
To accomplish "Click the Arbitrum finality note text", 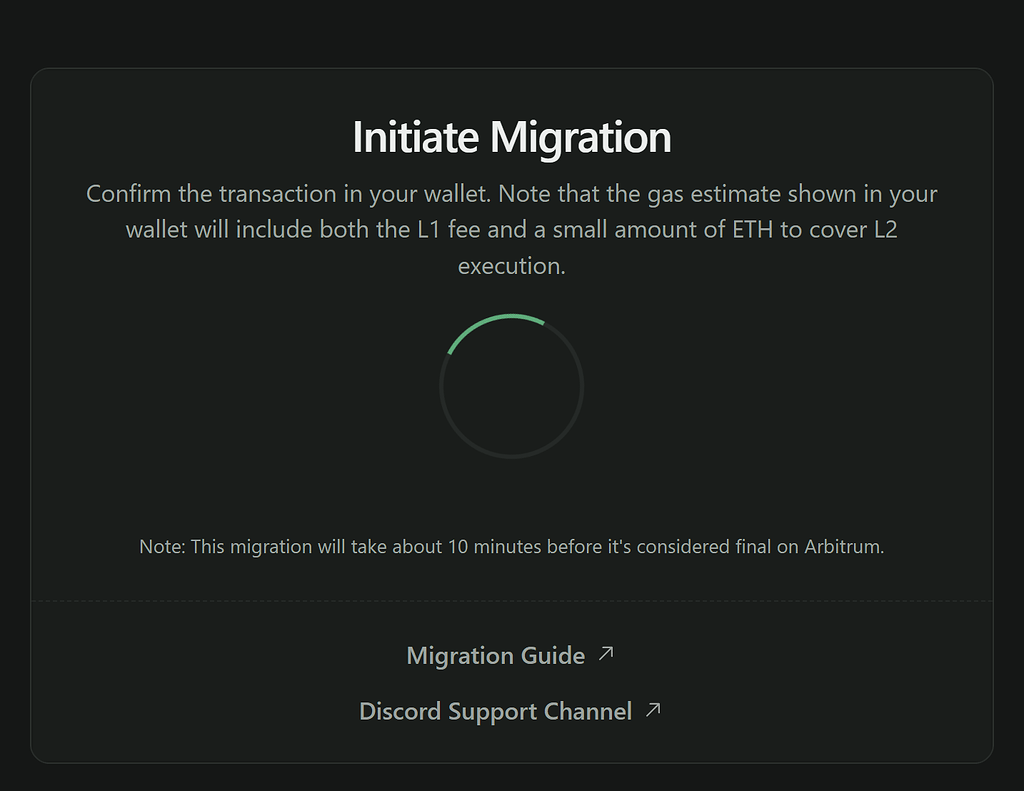I will [512, 547].
